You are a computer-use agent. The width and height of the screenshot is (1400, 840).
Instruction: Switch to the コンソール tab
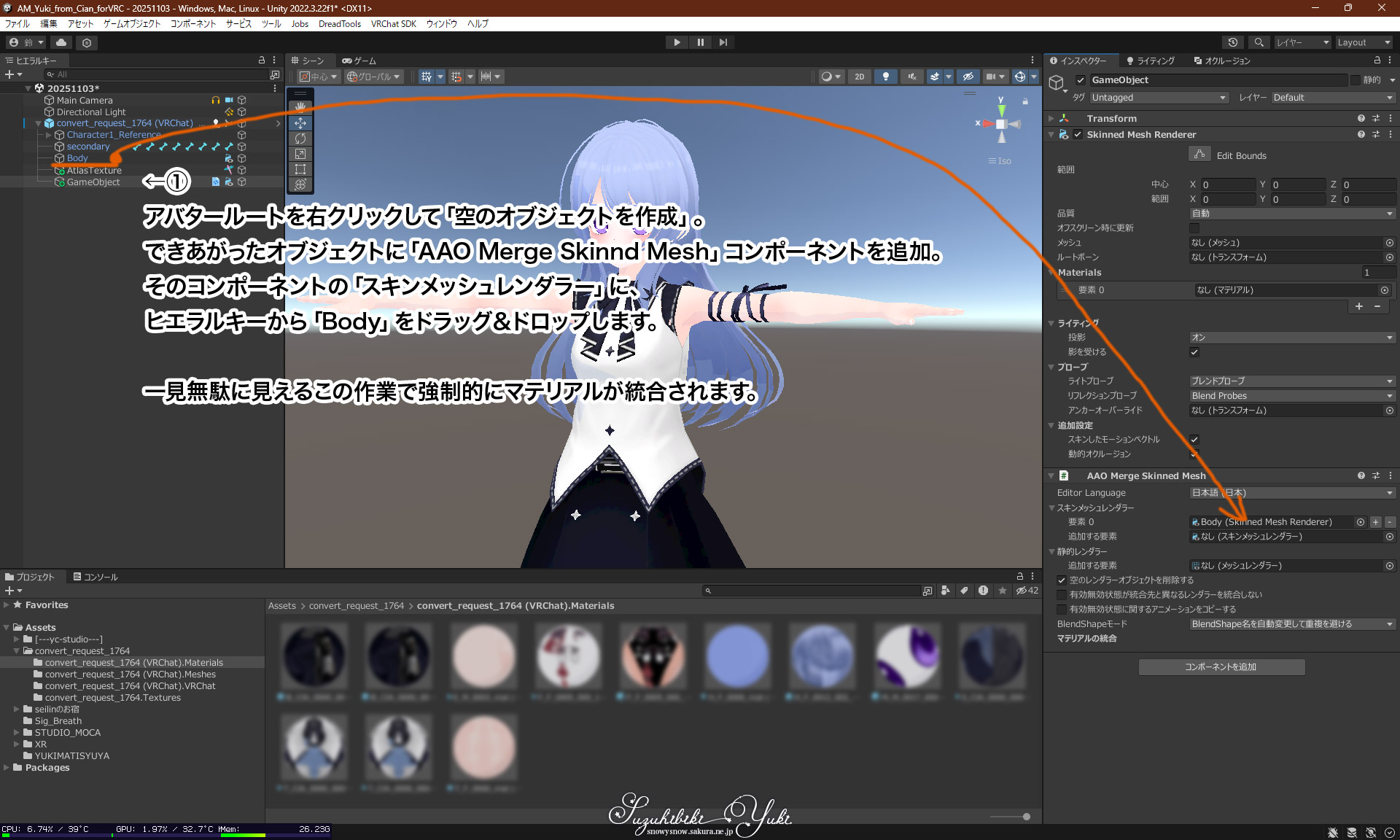point(96,577)
